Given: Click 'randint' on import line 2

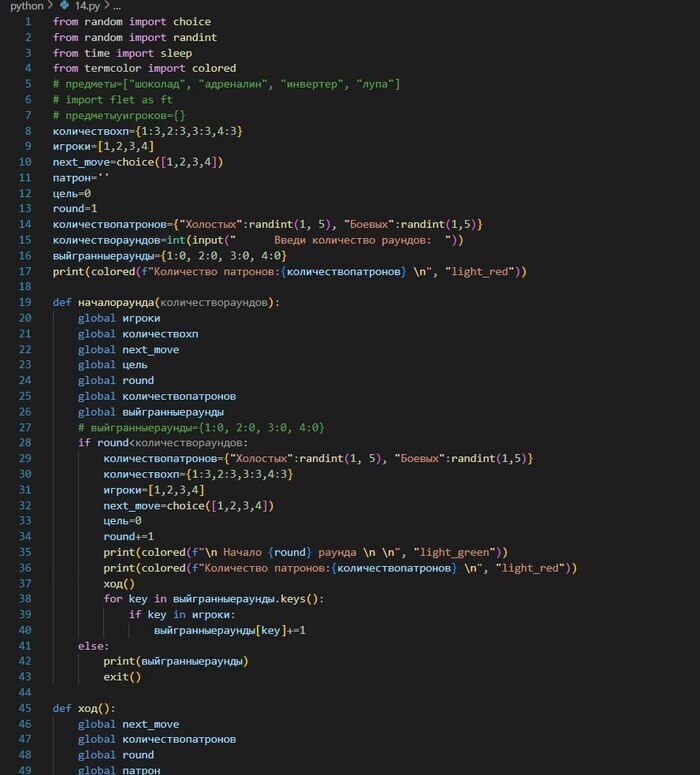Looking at the screenshot, I should [195, 38].
